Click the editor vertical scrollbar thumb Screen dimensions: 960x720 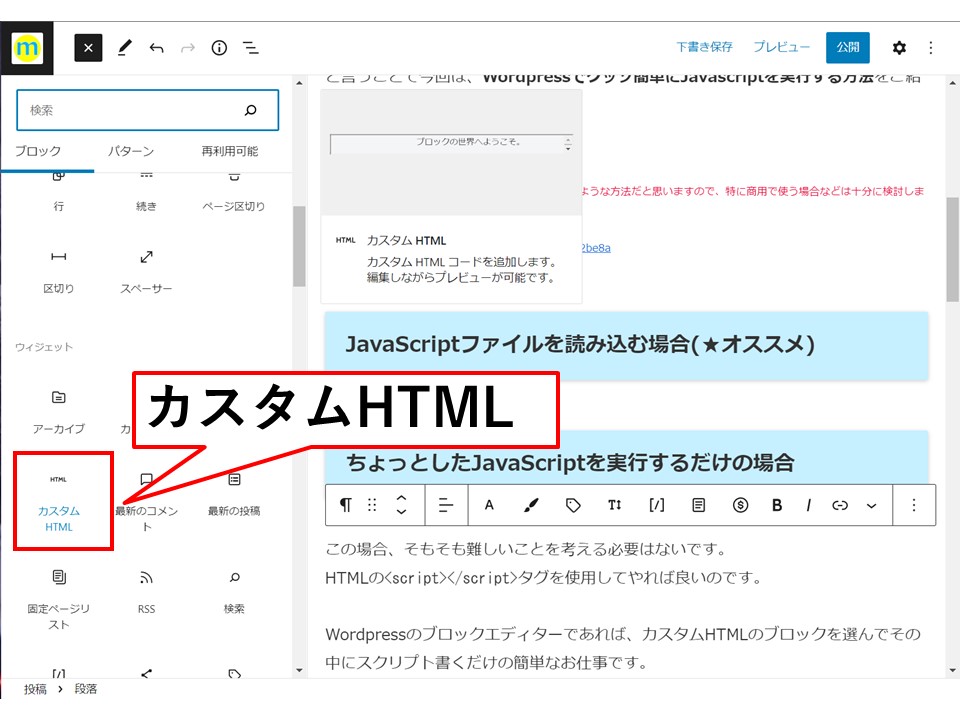pyautogui.click(x=953, y=249)
